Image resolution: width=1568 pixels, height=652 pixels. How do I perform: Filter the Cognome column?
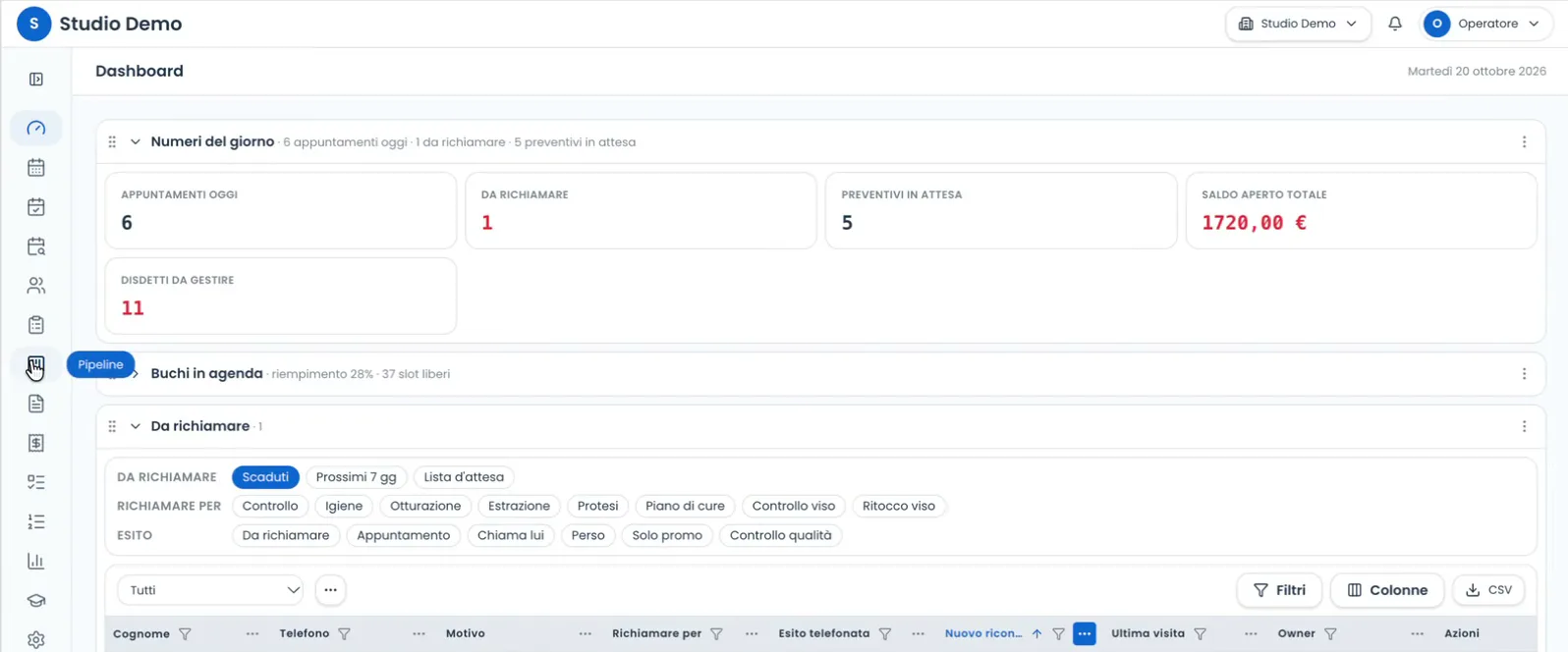click(x=185, y=634)
